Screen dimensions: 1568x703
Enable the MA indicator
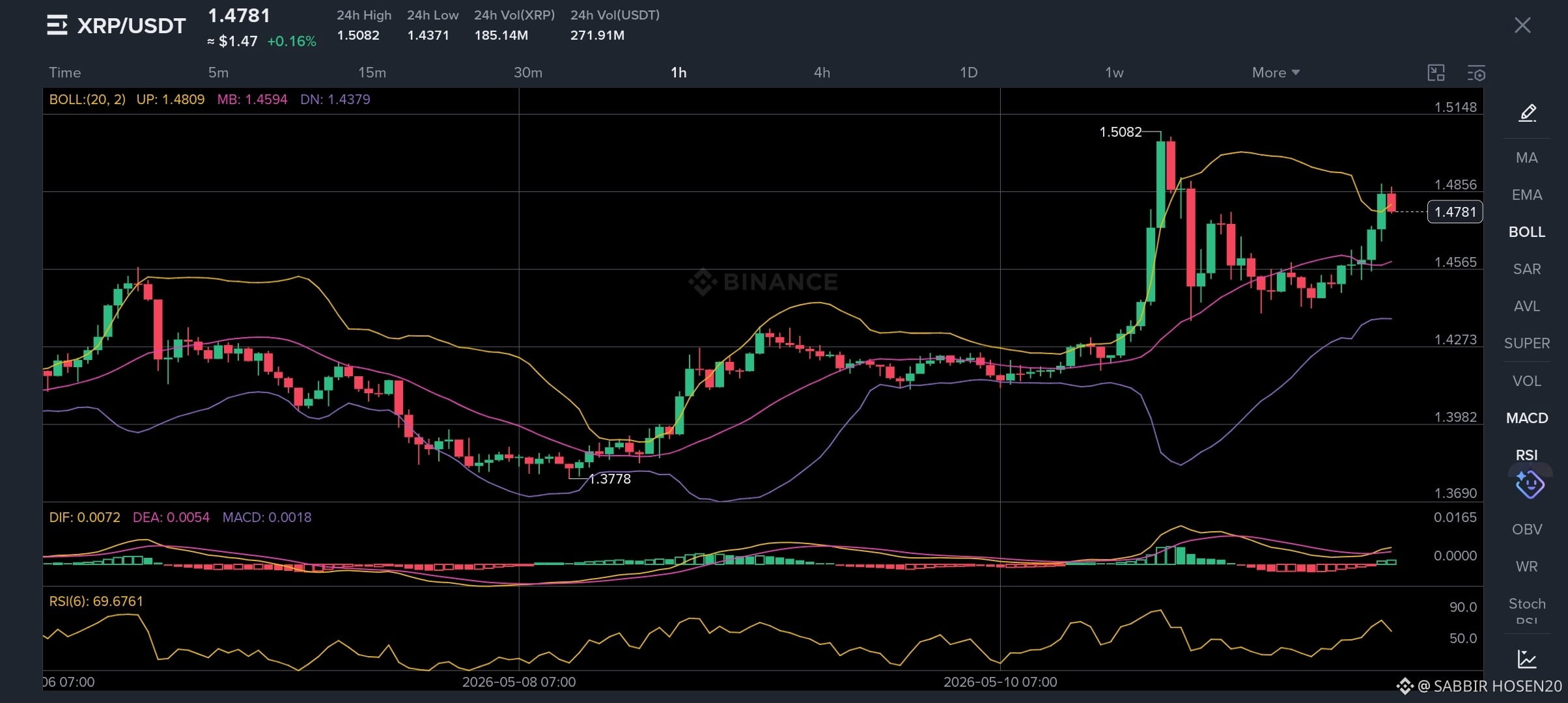point(1526,158)
